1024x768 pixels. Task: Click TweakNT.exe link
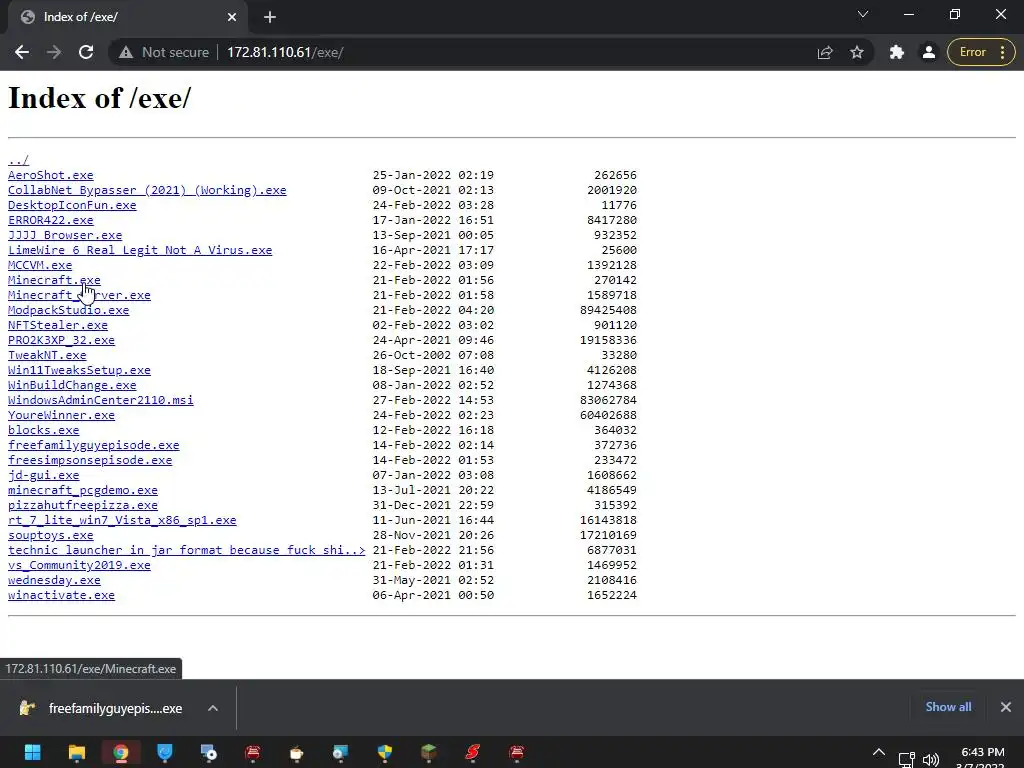pos(47,355)
